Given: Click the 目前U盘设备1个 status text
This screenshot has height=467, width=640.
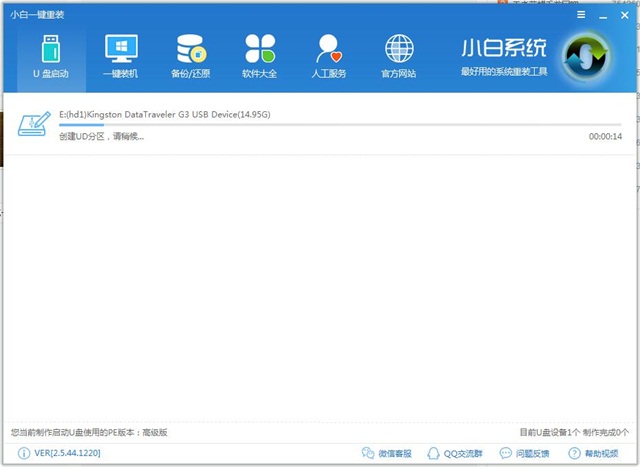Looking at the screenshot, I should pos(574,432).
